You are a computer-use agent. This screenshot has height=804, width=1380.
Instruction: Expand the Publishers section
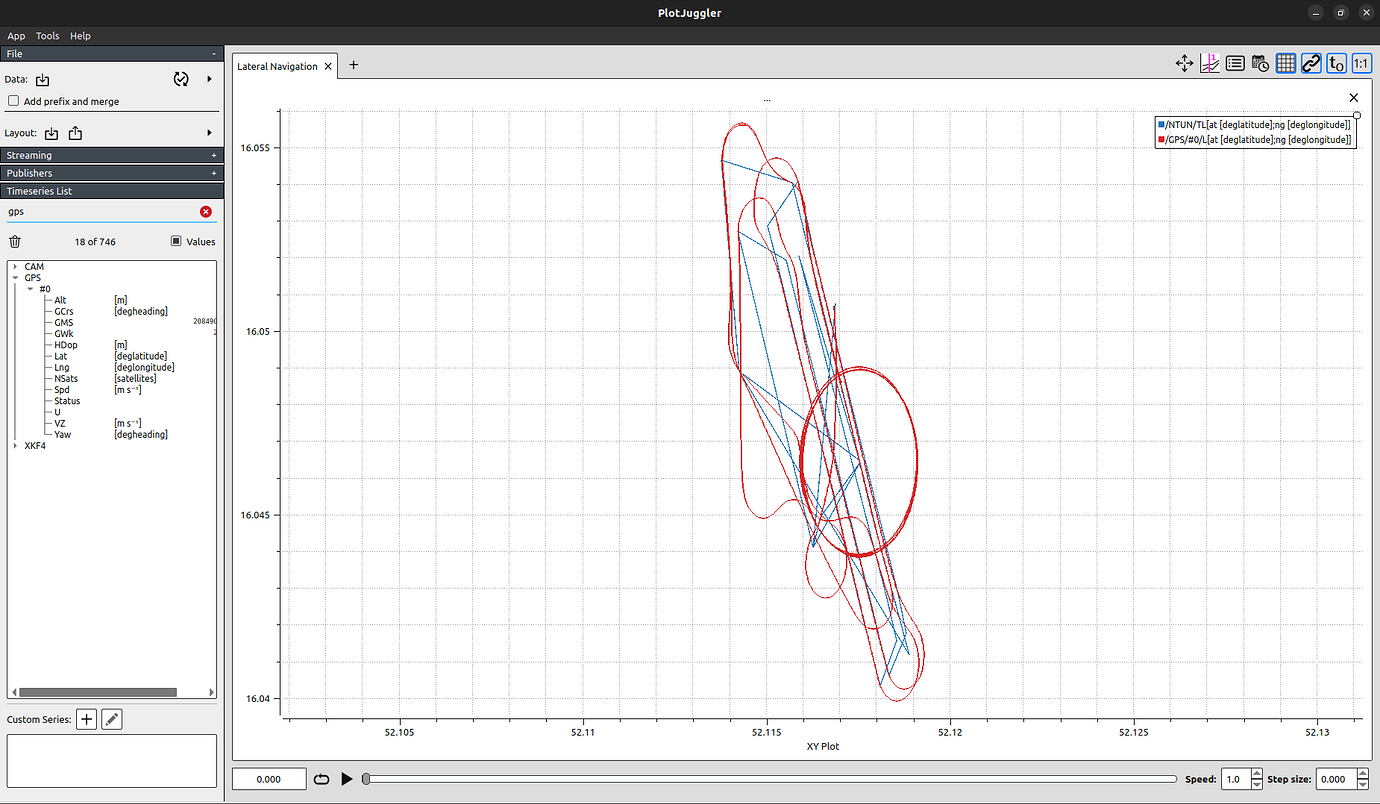213,173
